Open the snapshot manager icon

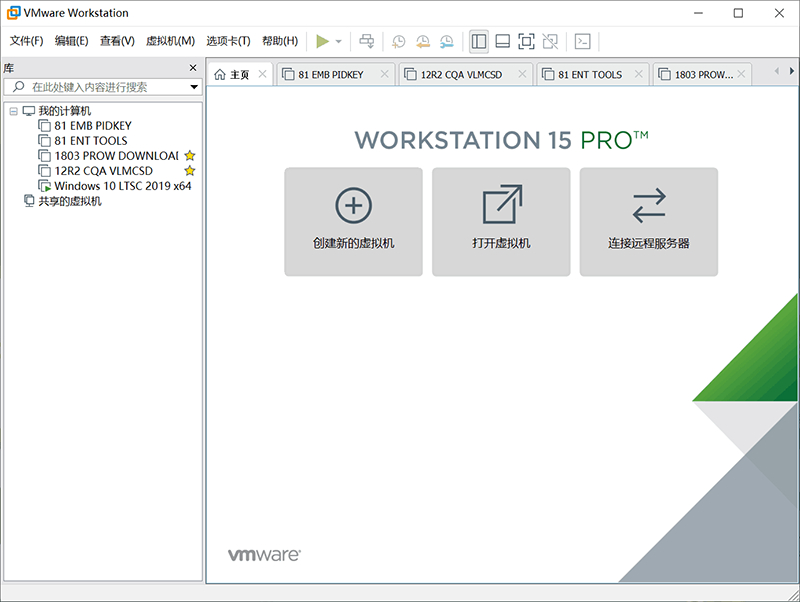446,41
